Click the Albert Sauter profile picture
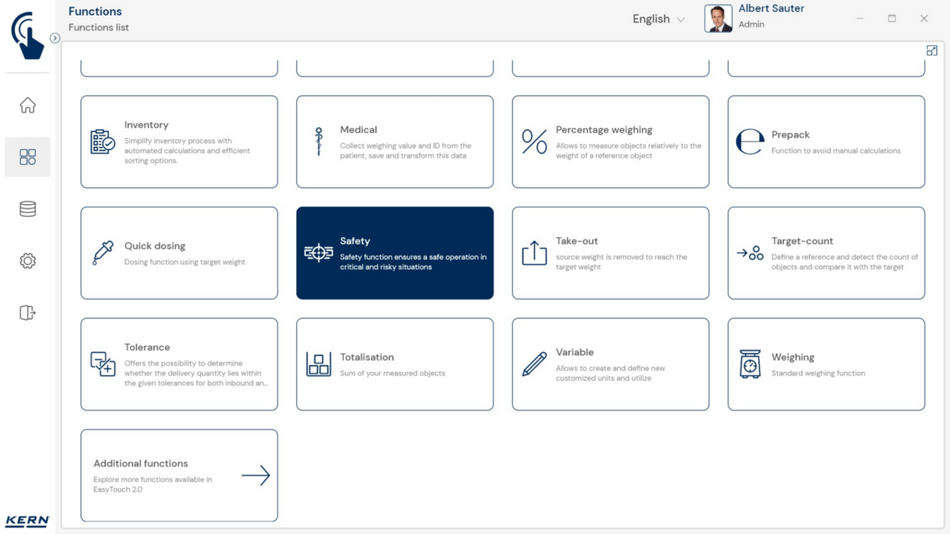Screen dimensions: 950x534 tap(718, 18)
